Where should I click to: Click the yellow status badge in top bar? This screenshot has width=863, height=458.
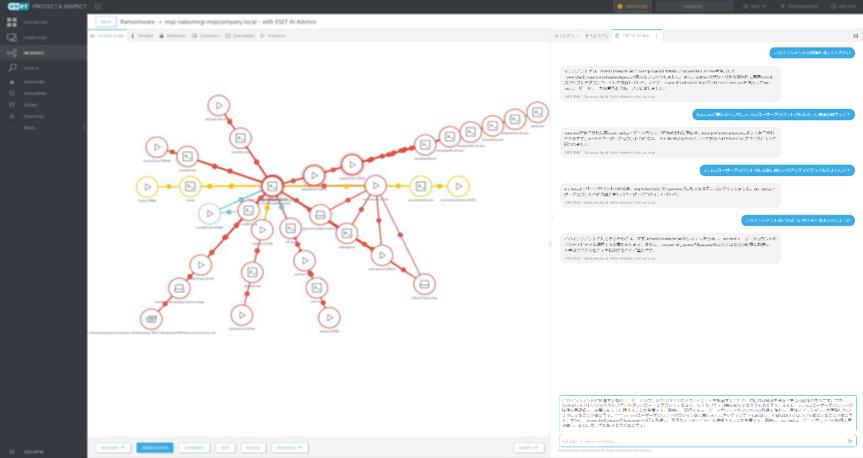coord(632,6)
